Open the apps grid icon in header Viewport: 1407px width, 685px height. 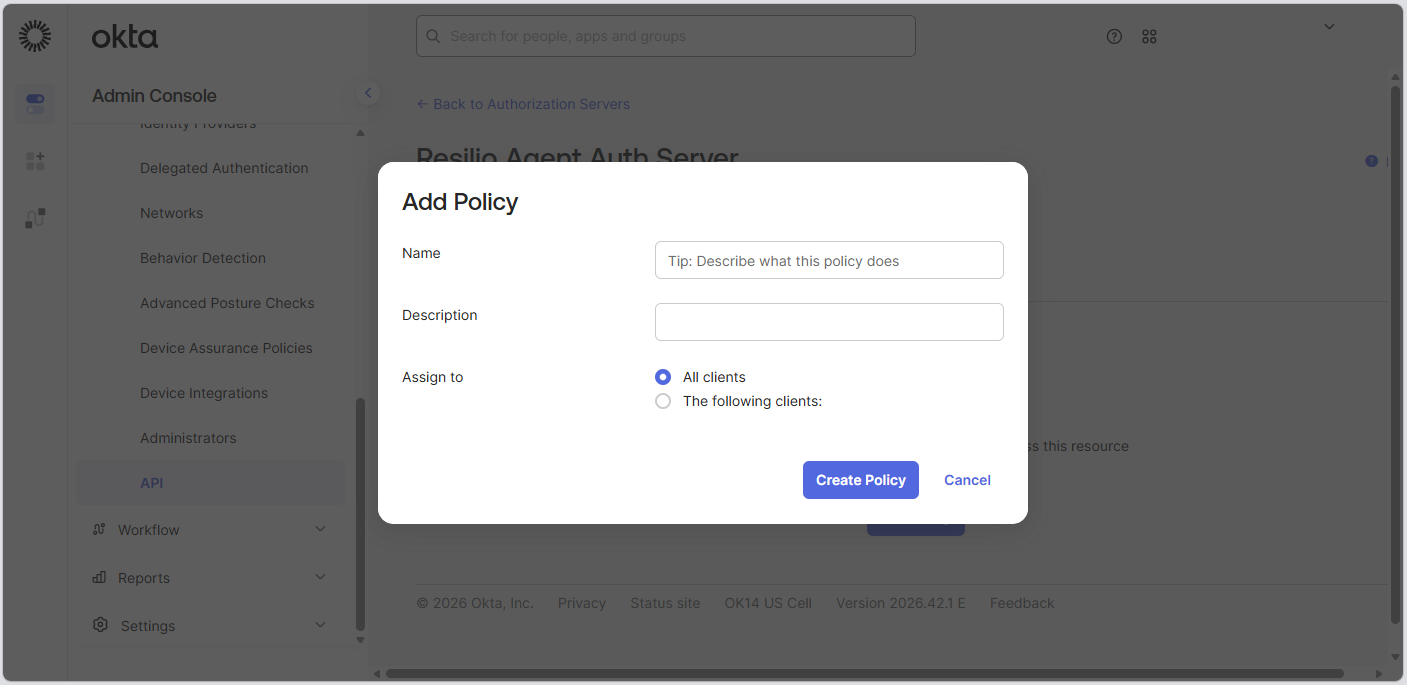[1149, 36]
